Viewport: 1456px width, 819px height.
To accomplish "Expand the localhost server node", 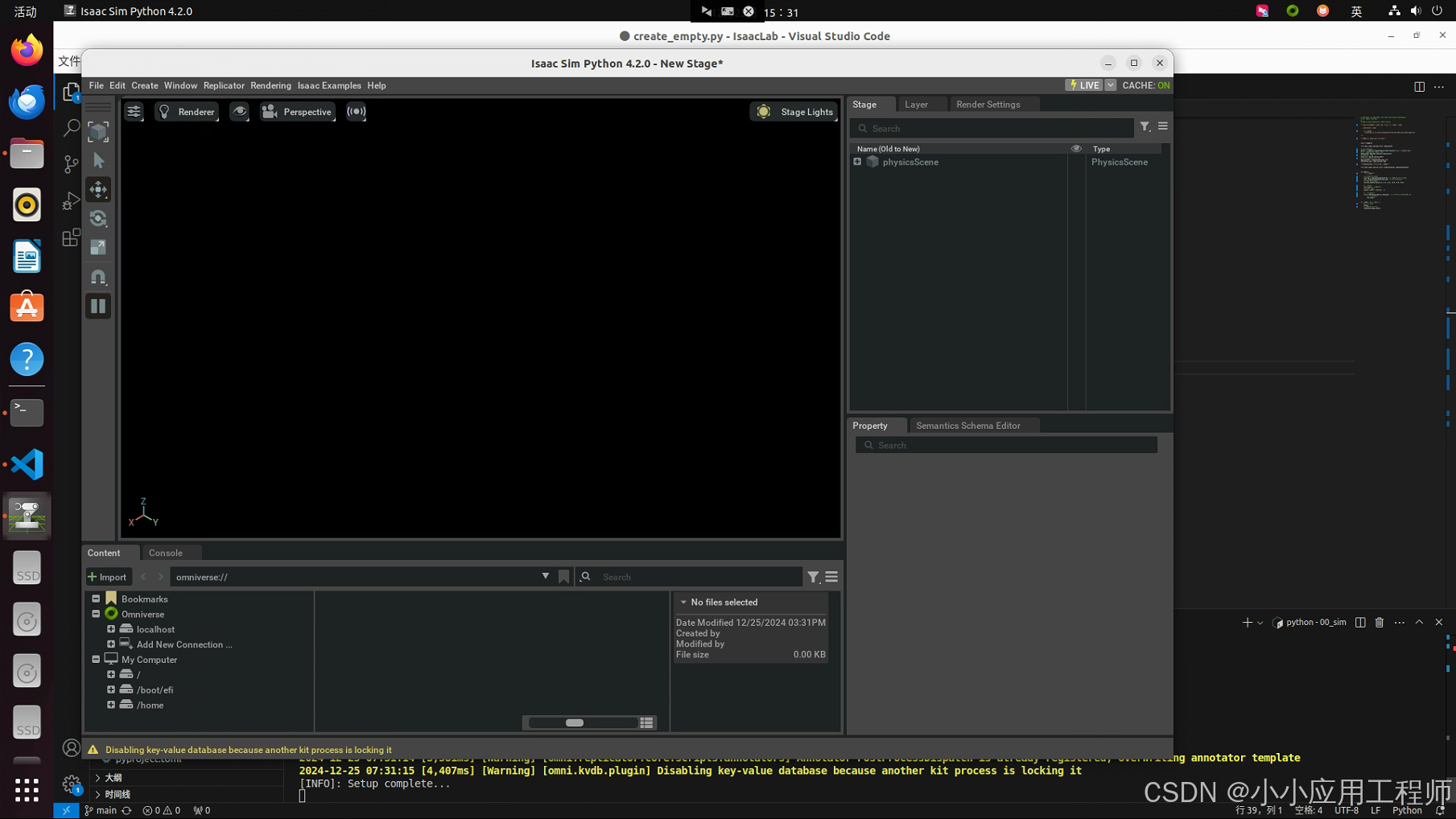I will click(111, 629).
